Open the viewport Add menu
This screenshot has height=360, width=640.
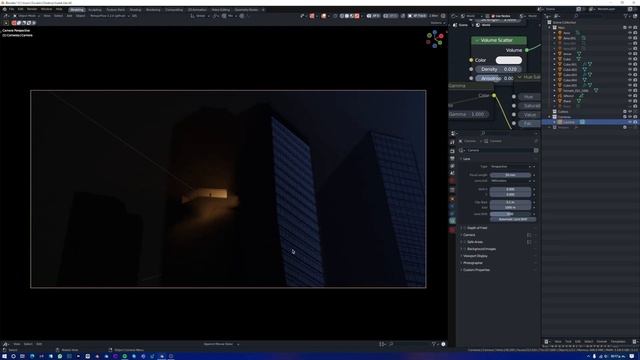[69, 16]
